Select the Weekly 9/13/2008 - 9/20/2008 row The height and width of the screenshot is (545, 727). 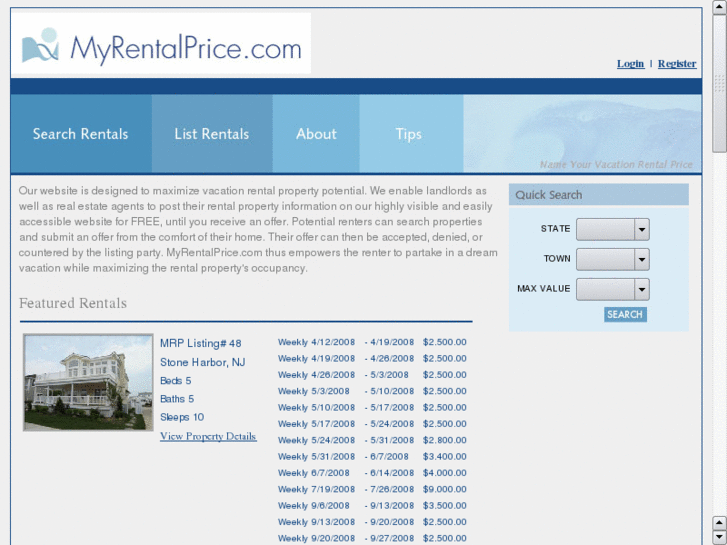coord(372,522)
